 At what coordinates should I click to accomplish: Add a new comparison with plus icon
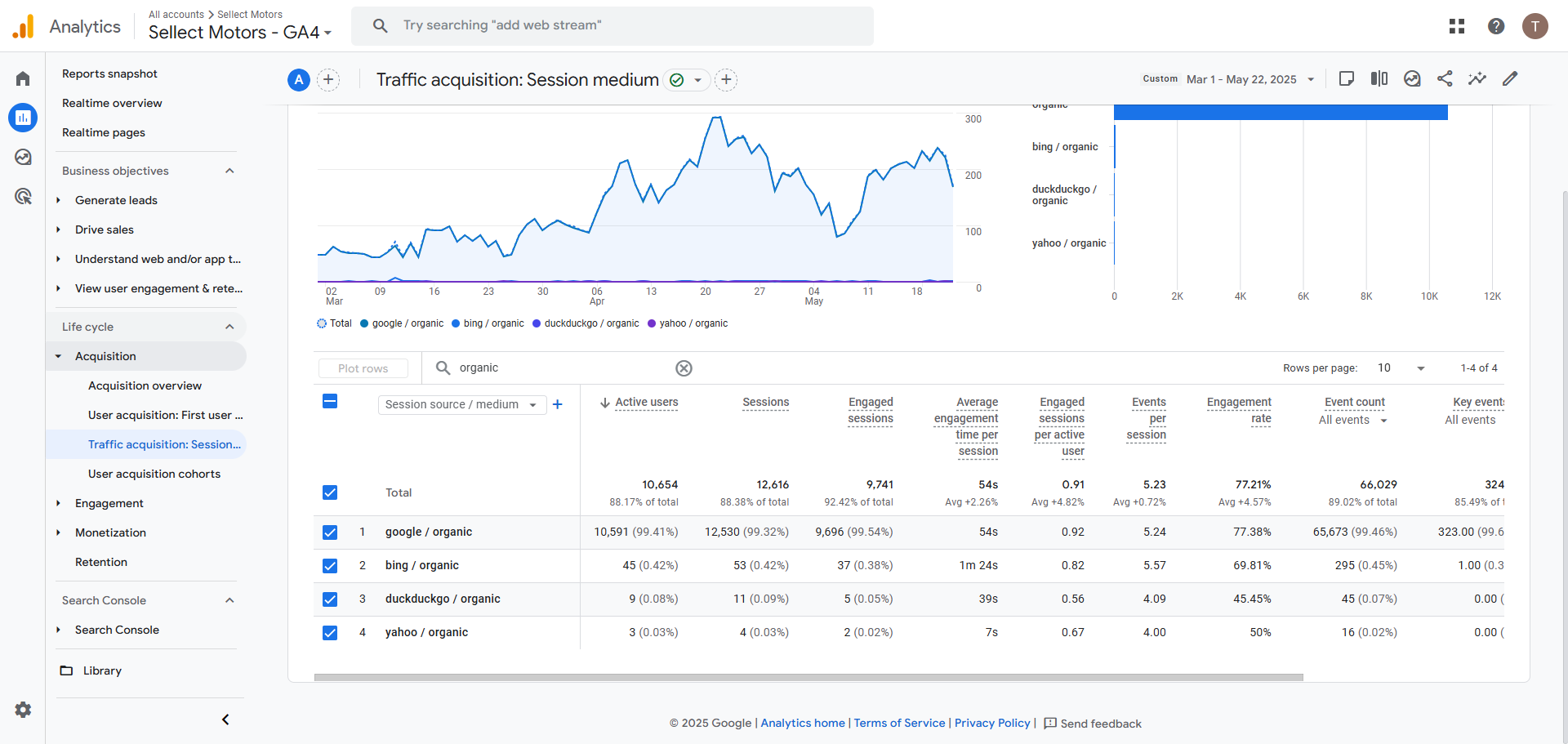click(x=328, y=80)
